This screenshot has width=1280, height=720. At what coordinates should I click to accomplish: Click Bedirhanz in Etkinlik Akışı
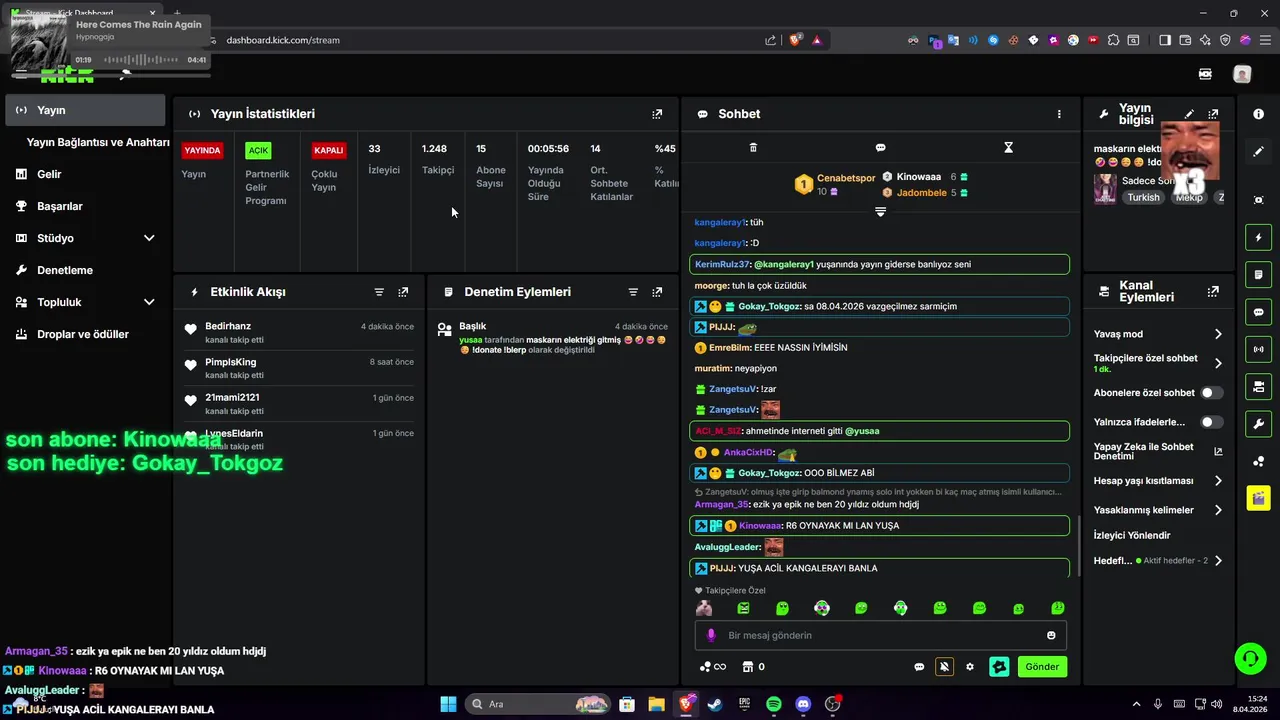coord(228,327)
